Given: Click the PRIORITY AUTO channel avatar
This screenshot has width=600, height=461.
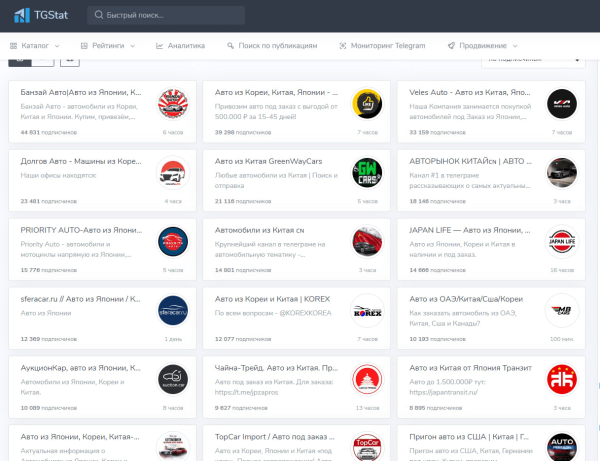Looking at the screenshot, I should click(x=173, y=241).
